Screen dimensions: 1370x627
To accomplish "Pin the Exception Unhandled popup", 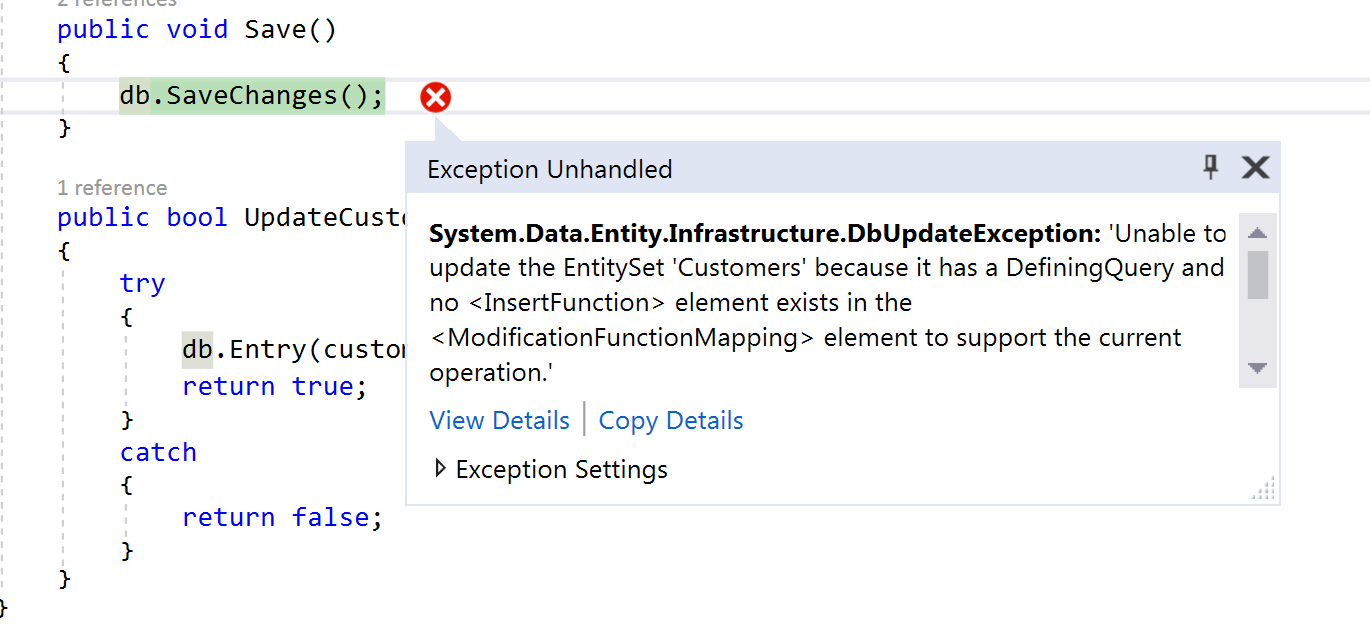I will 1211,167.
